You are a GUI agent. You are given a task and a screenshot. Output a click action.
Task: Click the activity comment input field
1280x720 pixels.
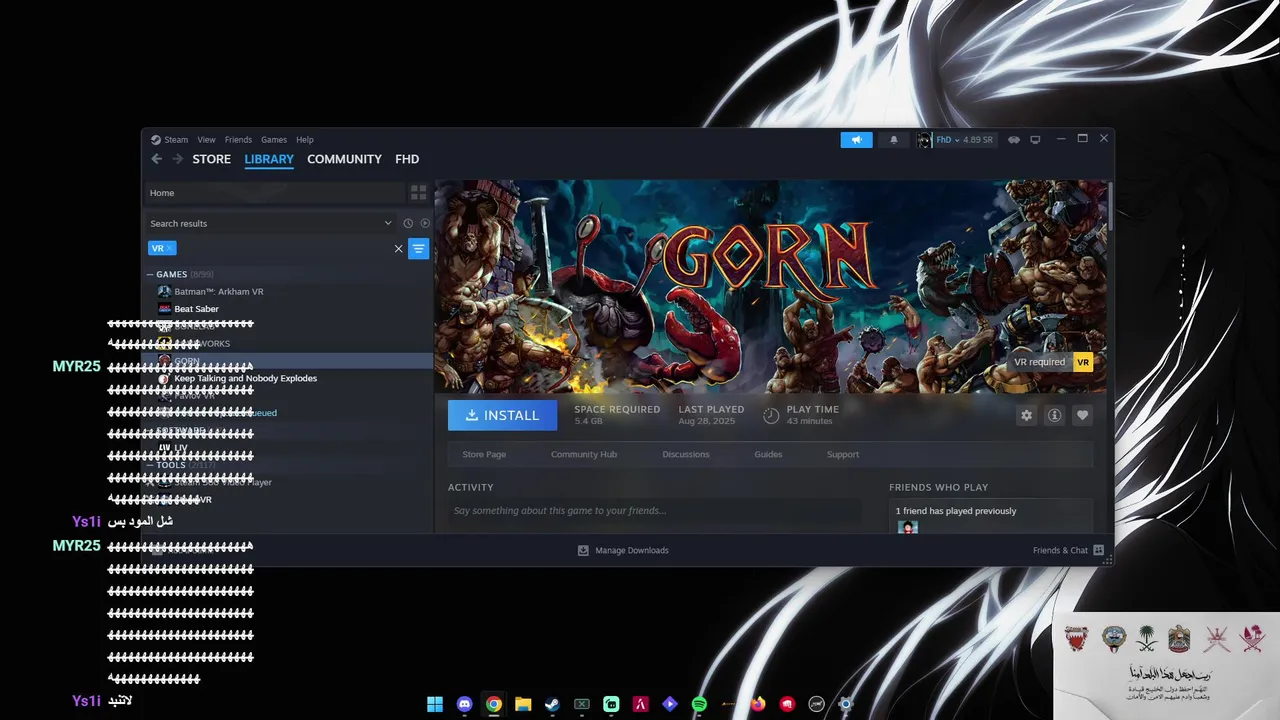point(654,511)
